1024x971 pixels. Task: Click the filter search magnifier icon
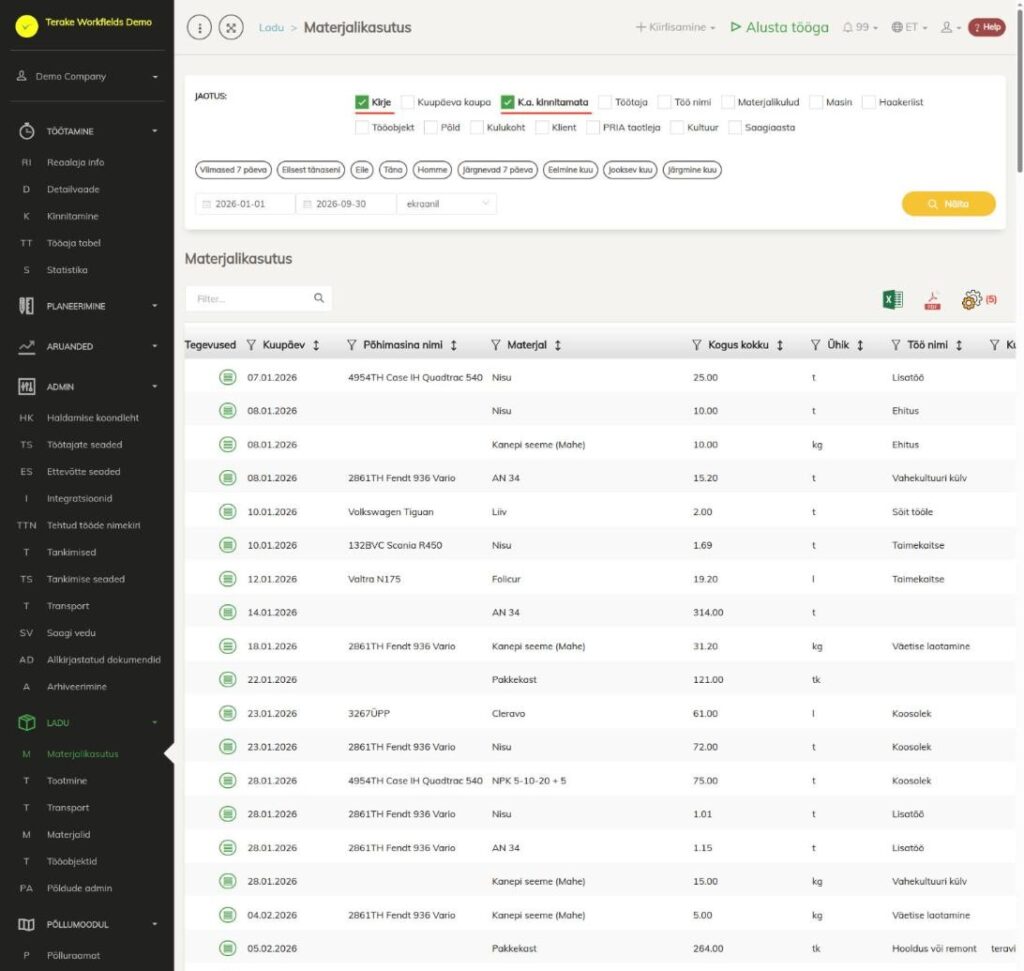319,298
